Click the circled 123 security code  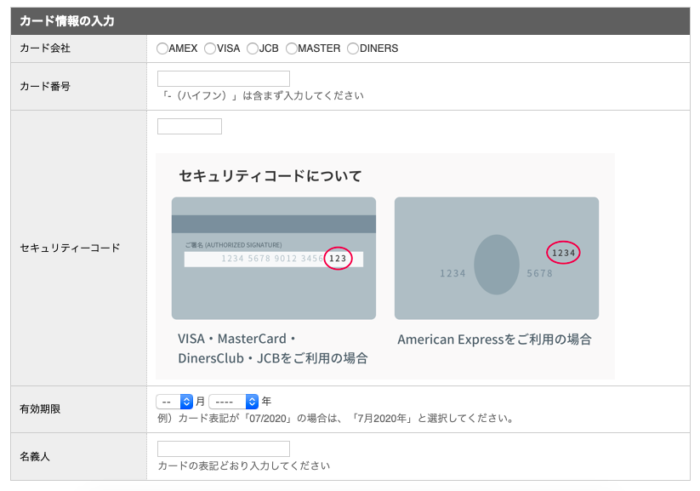(x=338, y=258)
